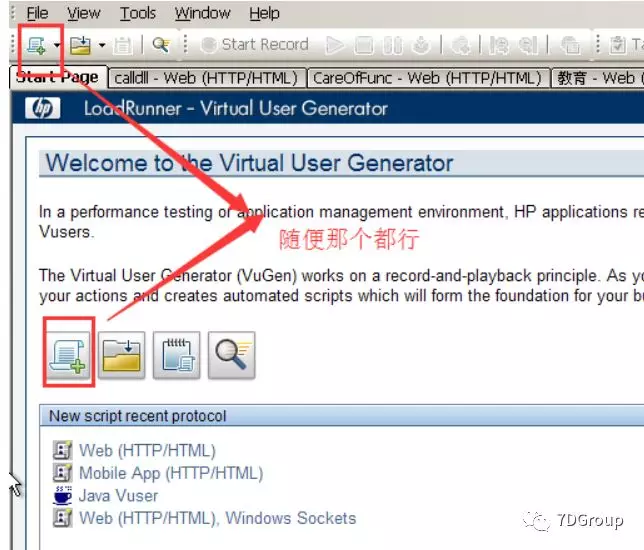Open the View menu

[x=84, y=14]
